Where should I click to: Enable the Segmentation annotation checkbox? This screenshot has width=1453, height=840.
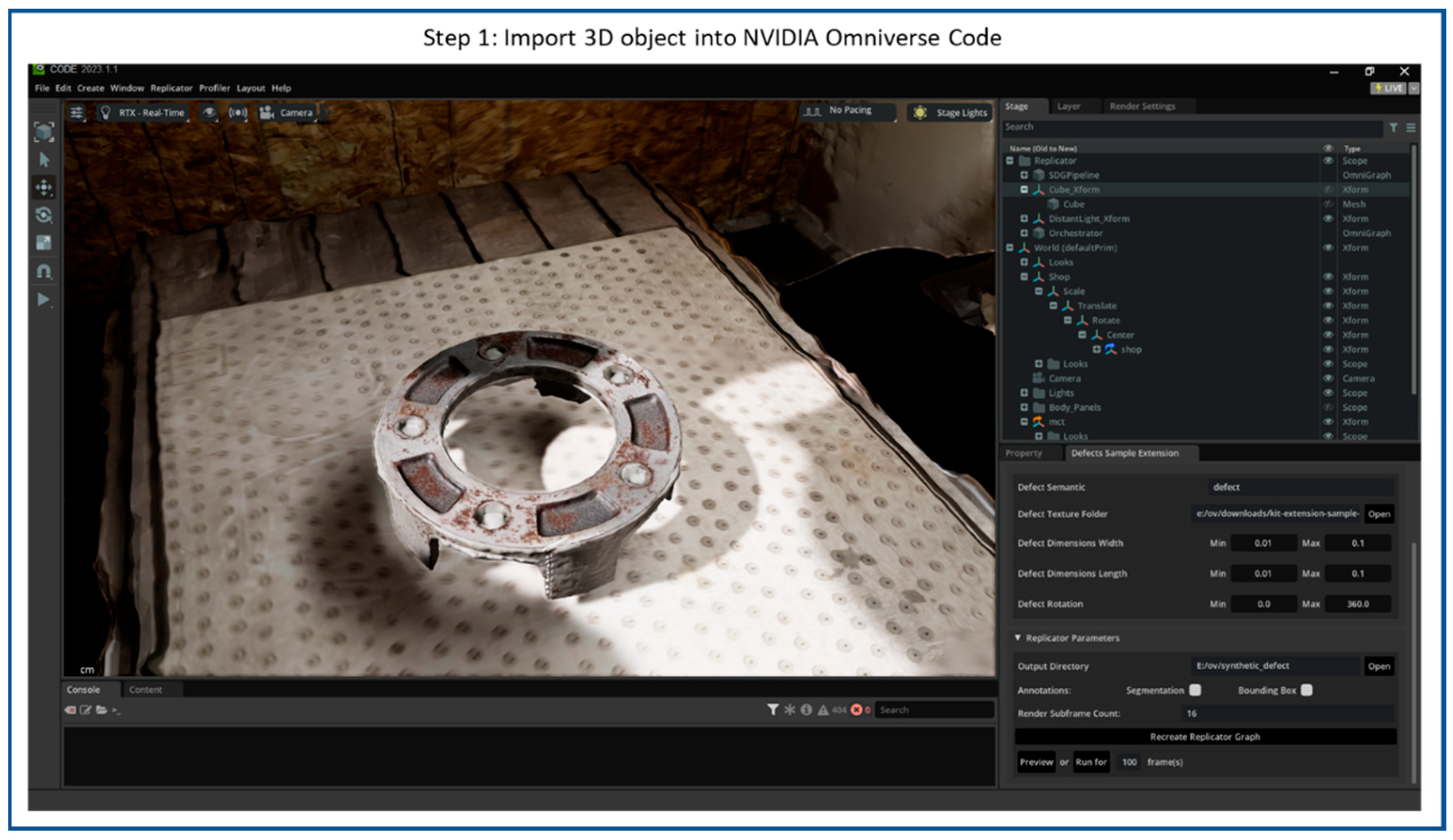[x=1195, y=690]
